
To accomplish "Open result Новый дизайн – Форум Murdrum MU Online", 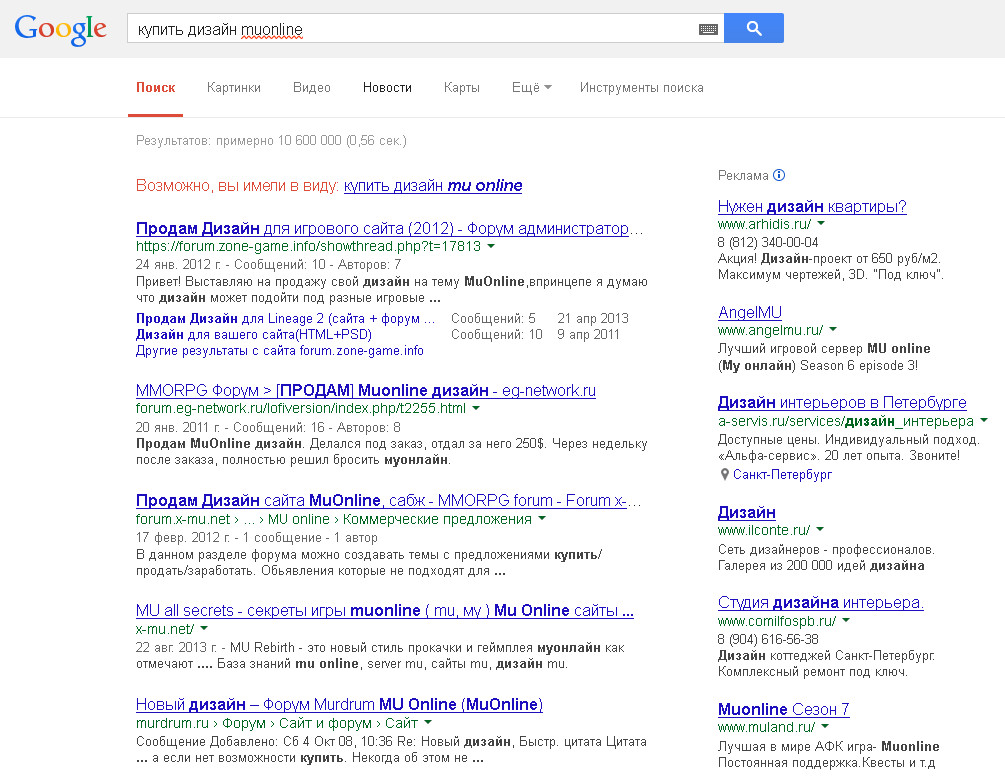I will (339, 705).
